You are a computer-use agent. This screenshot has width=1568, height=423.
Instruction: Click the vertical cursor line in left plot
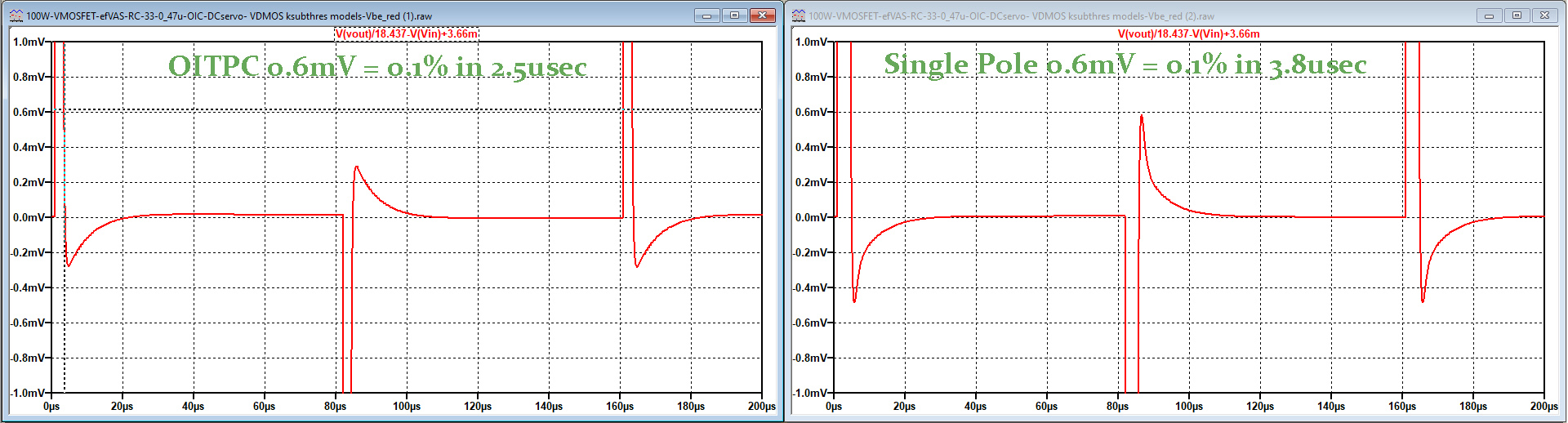(65, 216)
